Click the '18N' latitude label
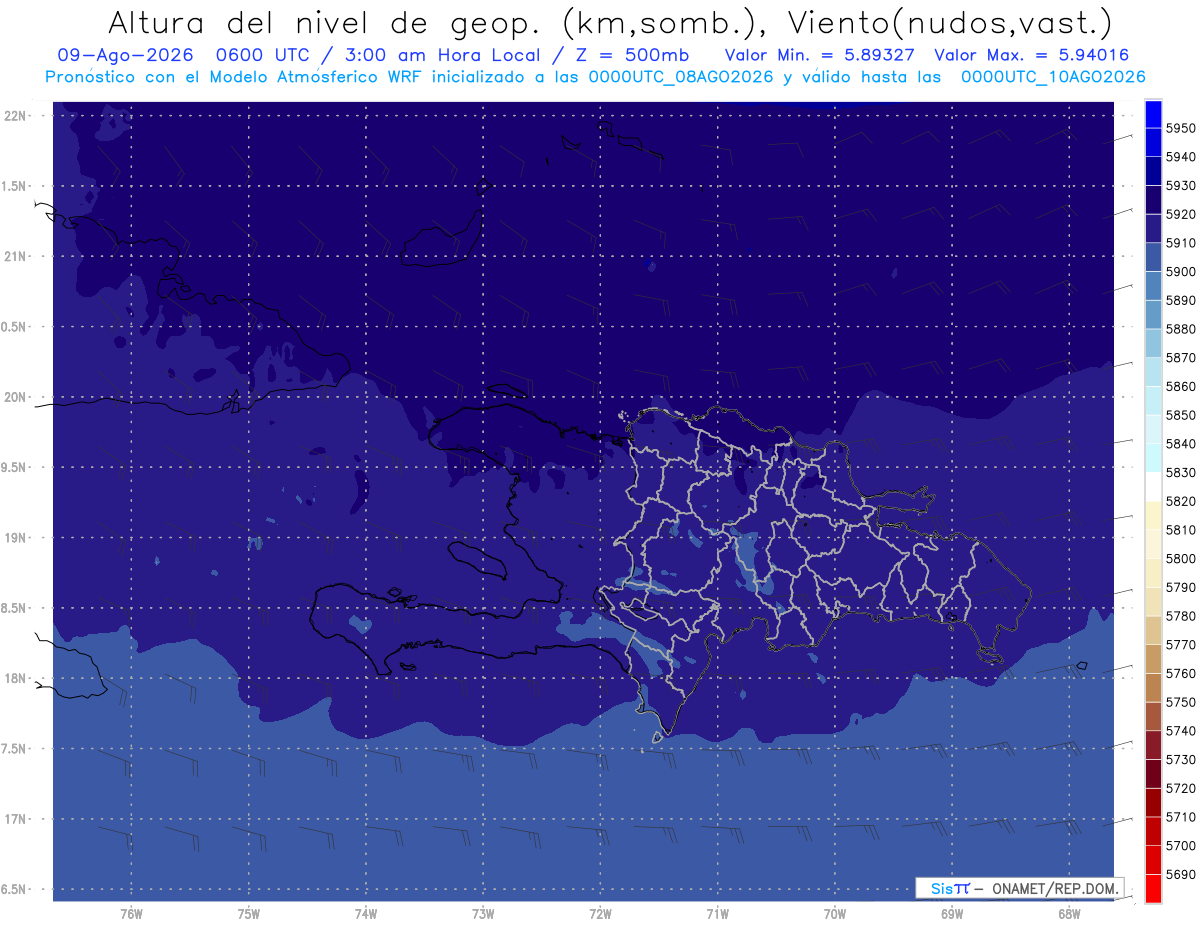This screenshot has height=927, width=1200. click(14, 678)
